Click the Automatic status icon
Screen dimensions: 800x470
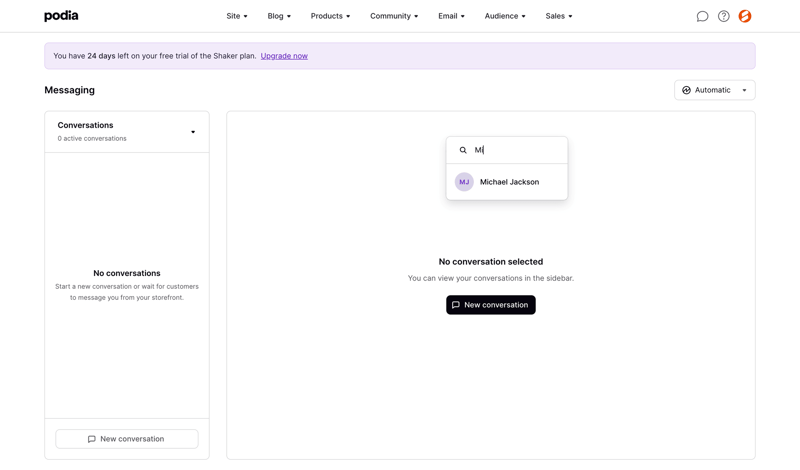pos(686,90)
